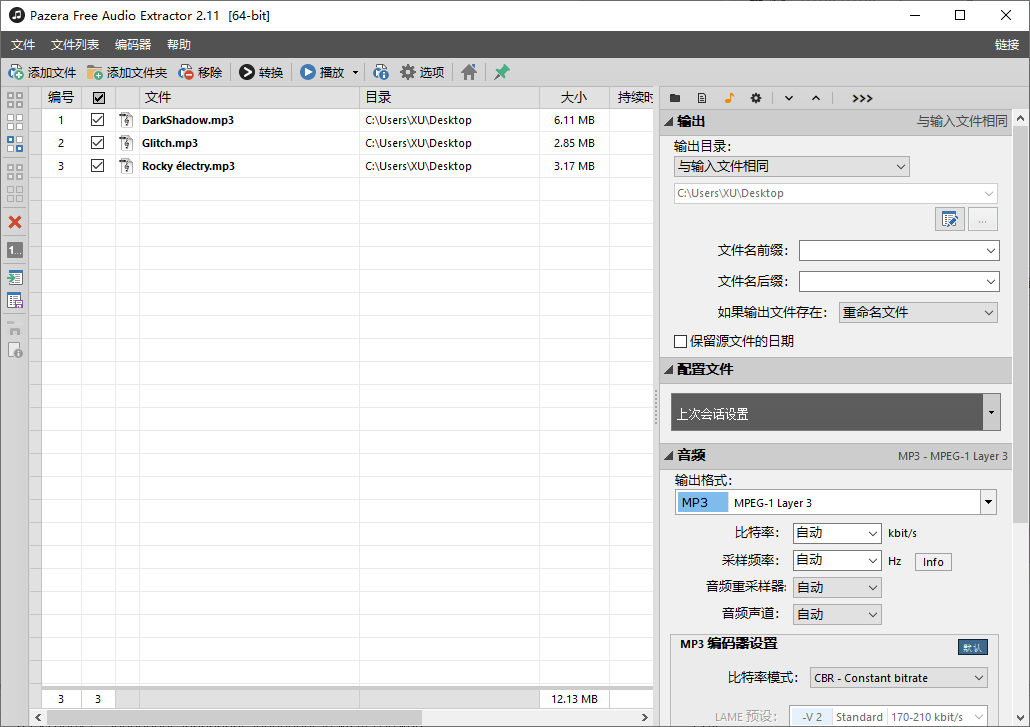Viewport: 1030px width, 727px height.
Task: Click the 添加文件夹 (Add folder) icon
Action: pos(95,72)
